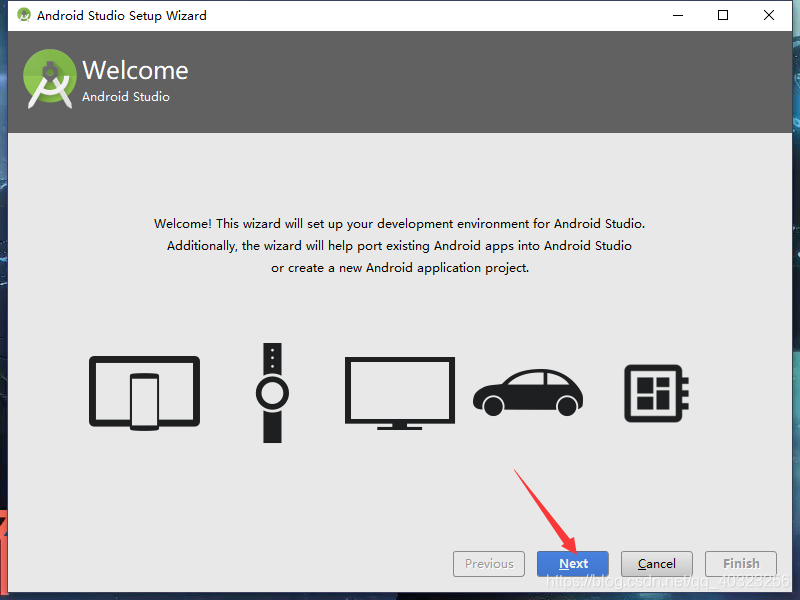This screenshot has width=800, height=600.
Task: Click the greyed-out Finish button
Action: click(741, 564)
